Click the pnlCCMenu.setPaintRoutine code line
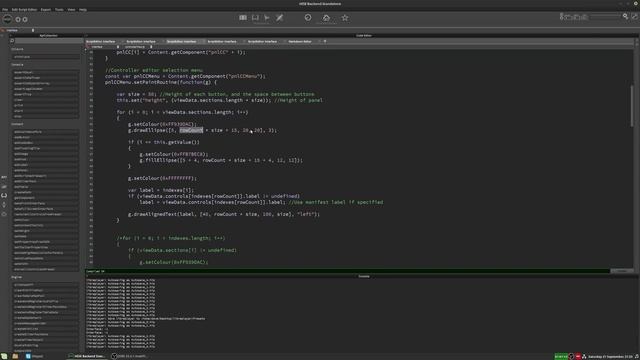640x360 pixels. (x=161, y=82)
